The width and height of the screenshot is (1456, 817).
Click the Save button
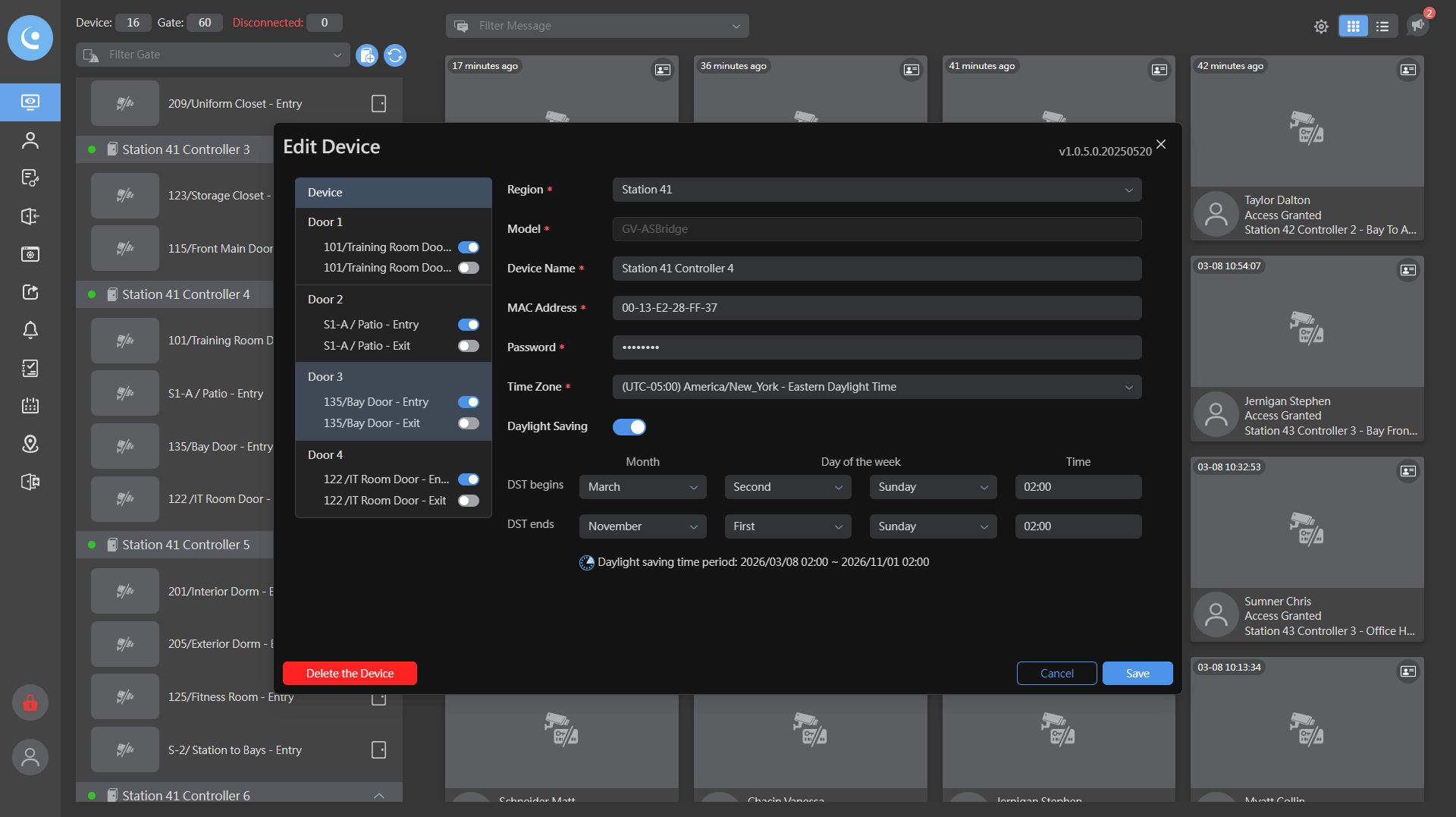tap(1137, 674)
